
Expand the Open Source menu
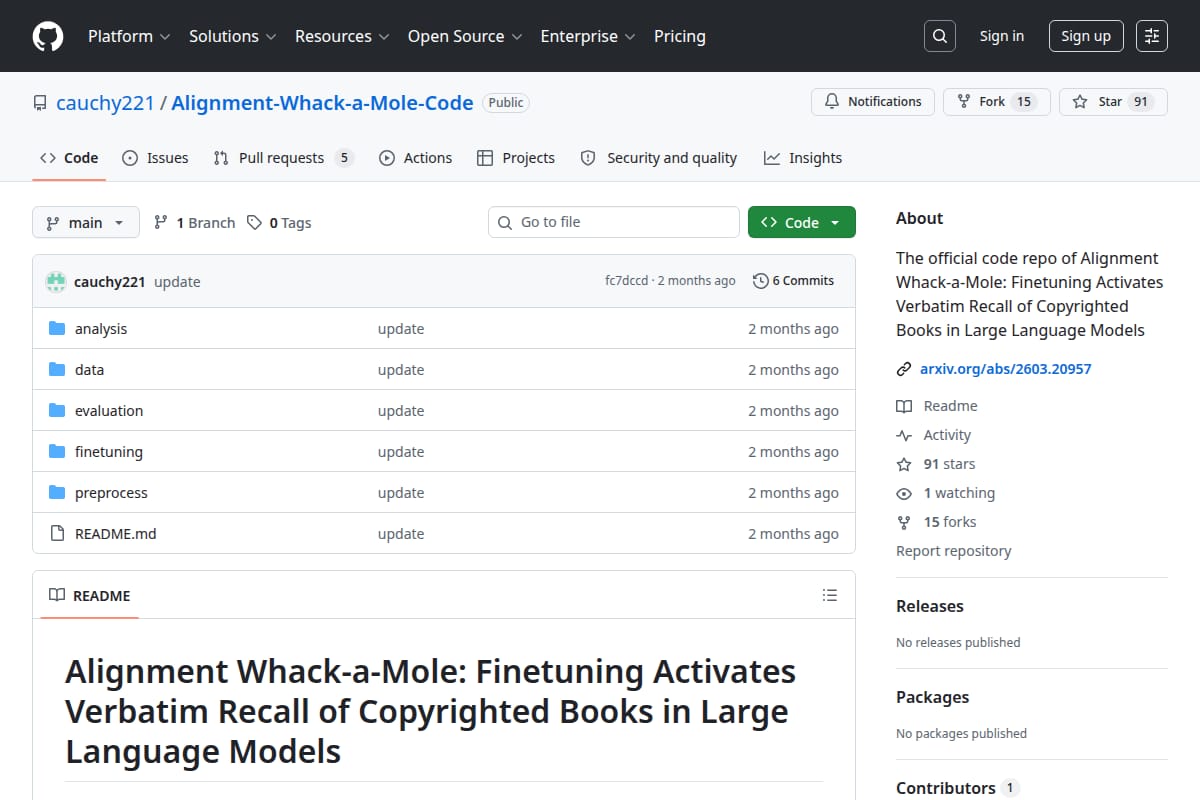point(465,36)
